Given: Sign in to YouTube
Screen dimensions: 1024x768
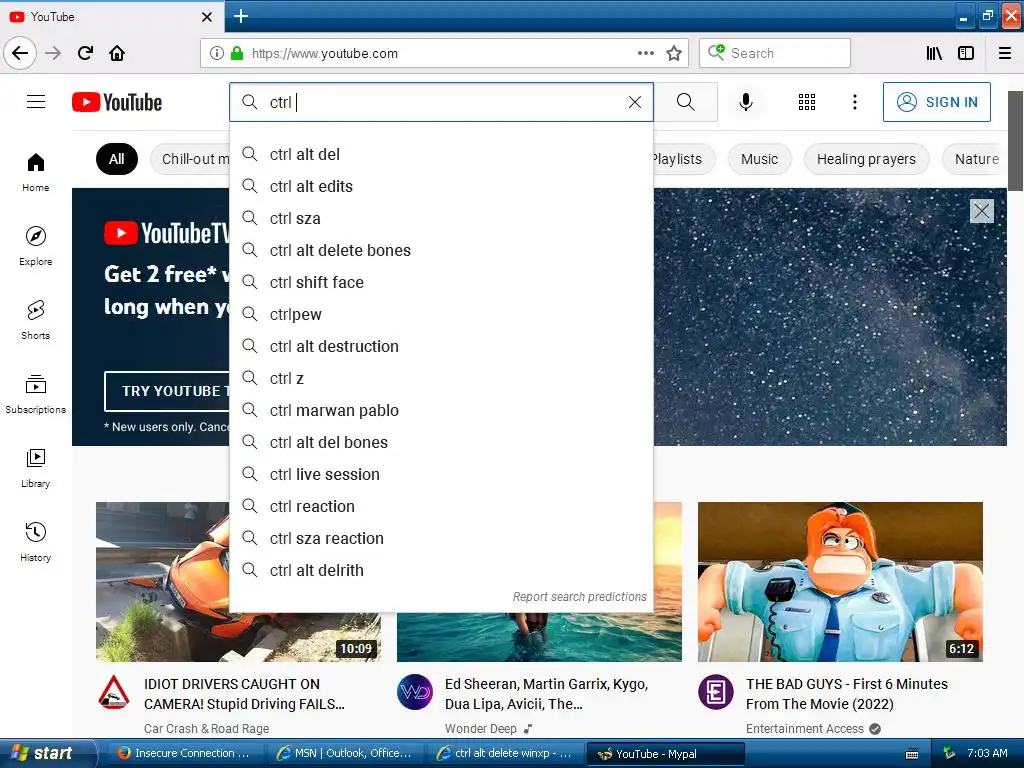Looking at the screenshot, I should coord(936,102).
